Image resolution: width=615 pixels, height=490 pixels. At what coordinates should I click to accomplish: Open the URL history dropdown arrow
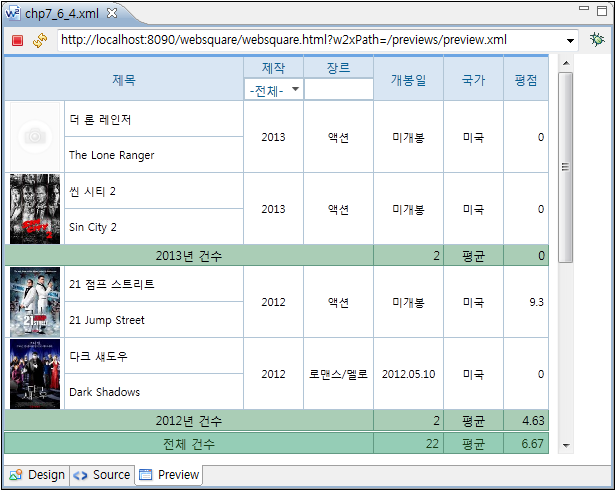[570, 41]
